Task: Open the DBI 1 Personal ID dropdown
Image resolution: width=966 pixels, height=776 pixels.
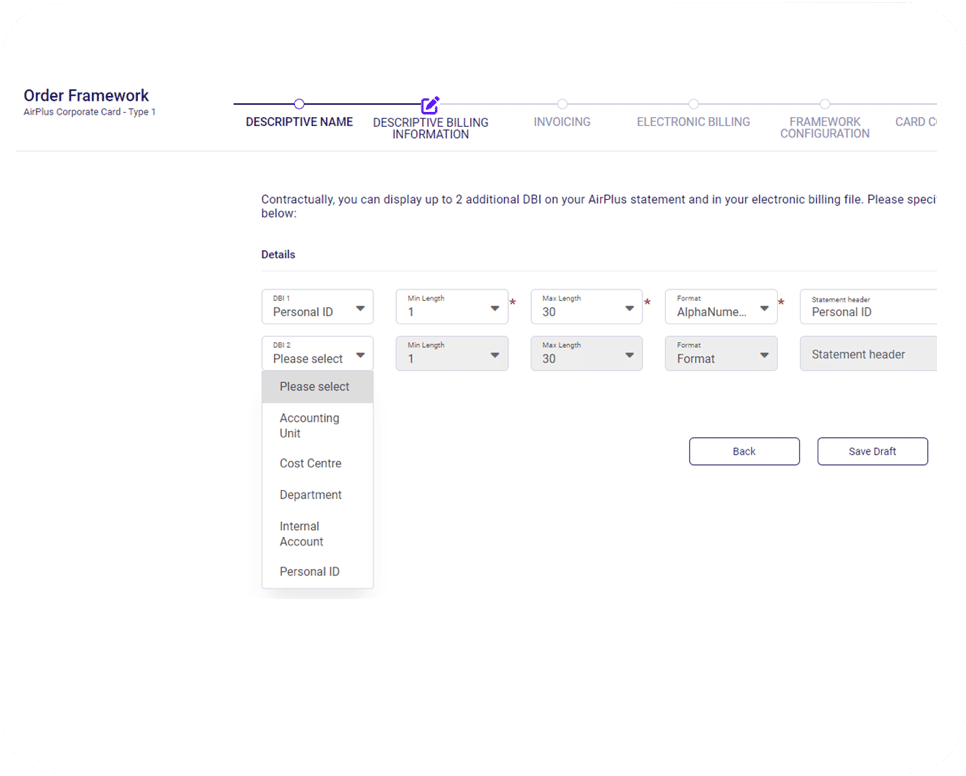Action: click(317, 307)
